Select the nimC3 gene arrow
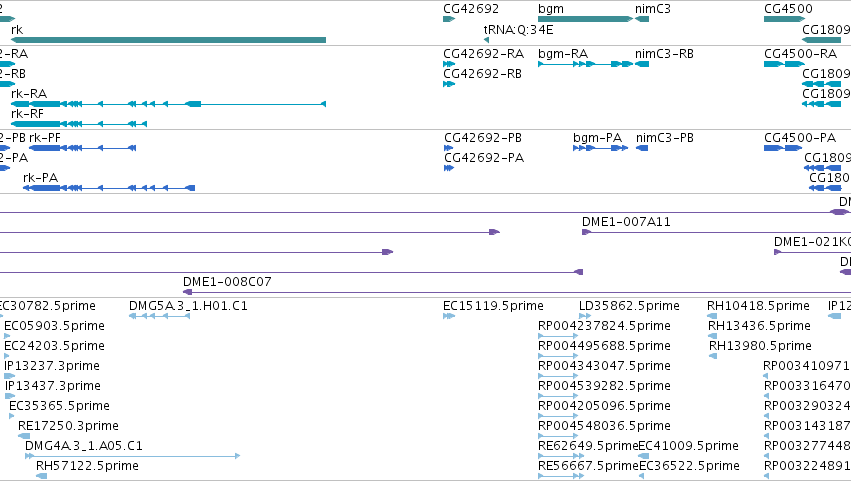851x481 pixels. click(x=642, y=19)
